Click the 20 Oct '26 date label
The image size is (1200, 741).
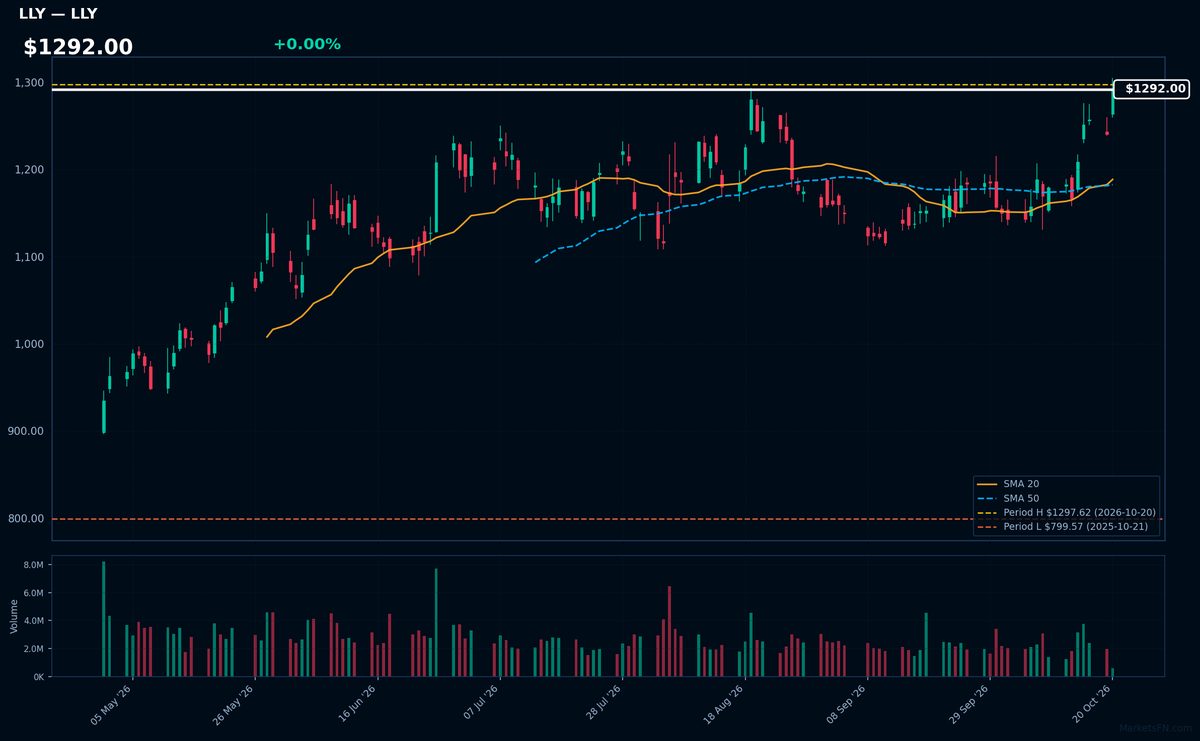(x=1091, y=704)
